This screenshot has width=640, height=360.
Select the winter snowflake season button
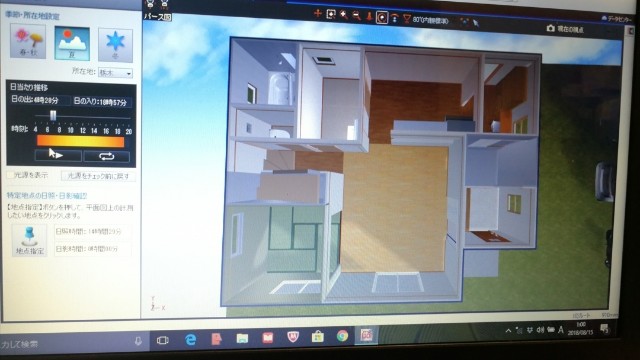click(x=115, y=45)
